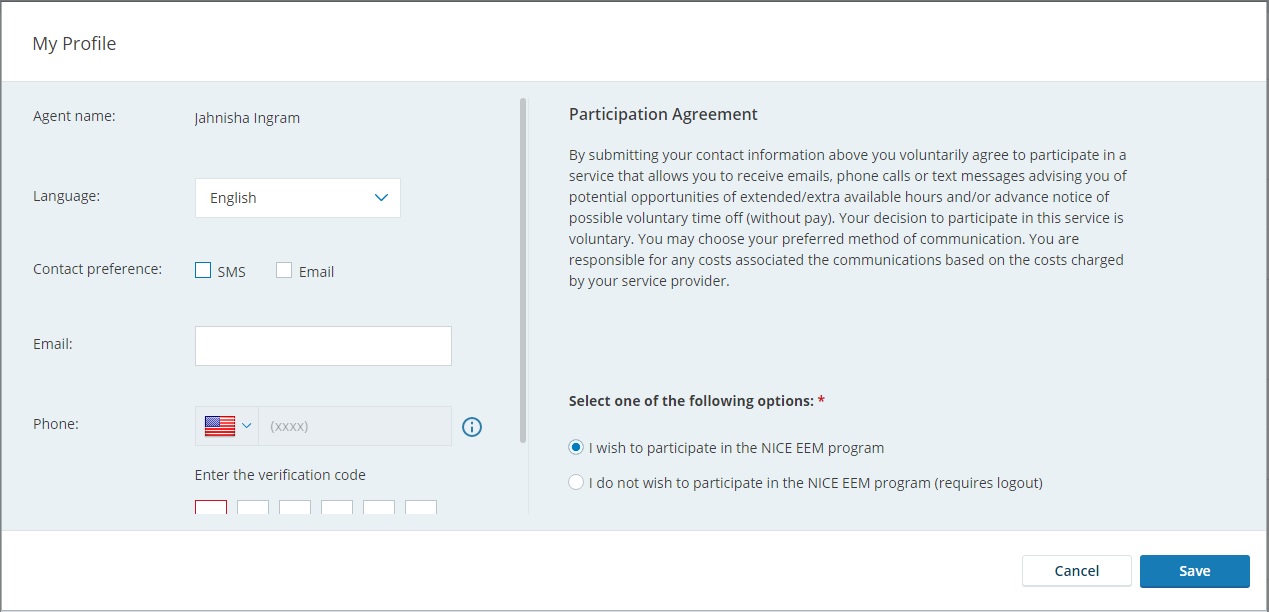The width and height of the screenshot is (1269, 612).
Task: Tick the Email contact preference checkbox
Action: (x=284, y=271)
